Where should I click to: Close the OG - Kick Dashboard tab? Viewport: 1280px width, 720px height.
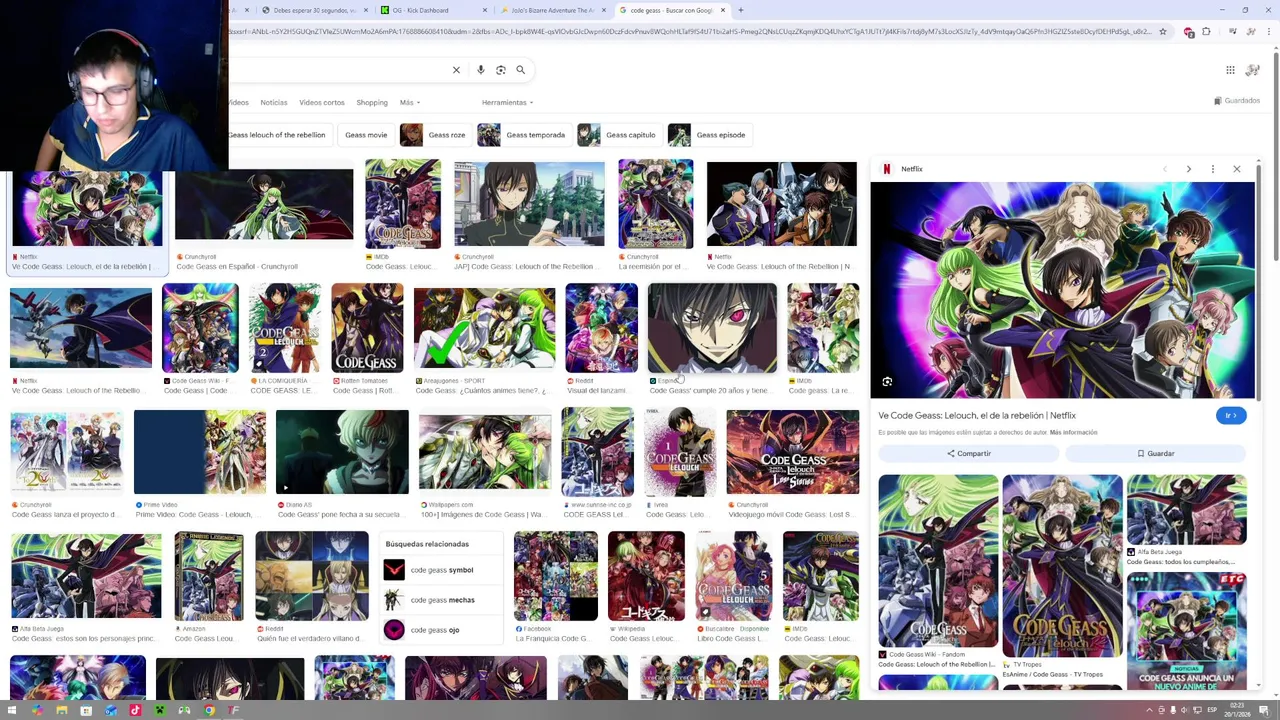tap(485, 10)
